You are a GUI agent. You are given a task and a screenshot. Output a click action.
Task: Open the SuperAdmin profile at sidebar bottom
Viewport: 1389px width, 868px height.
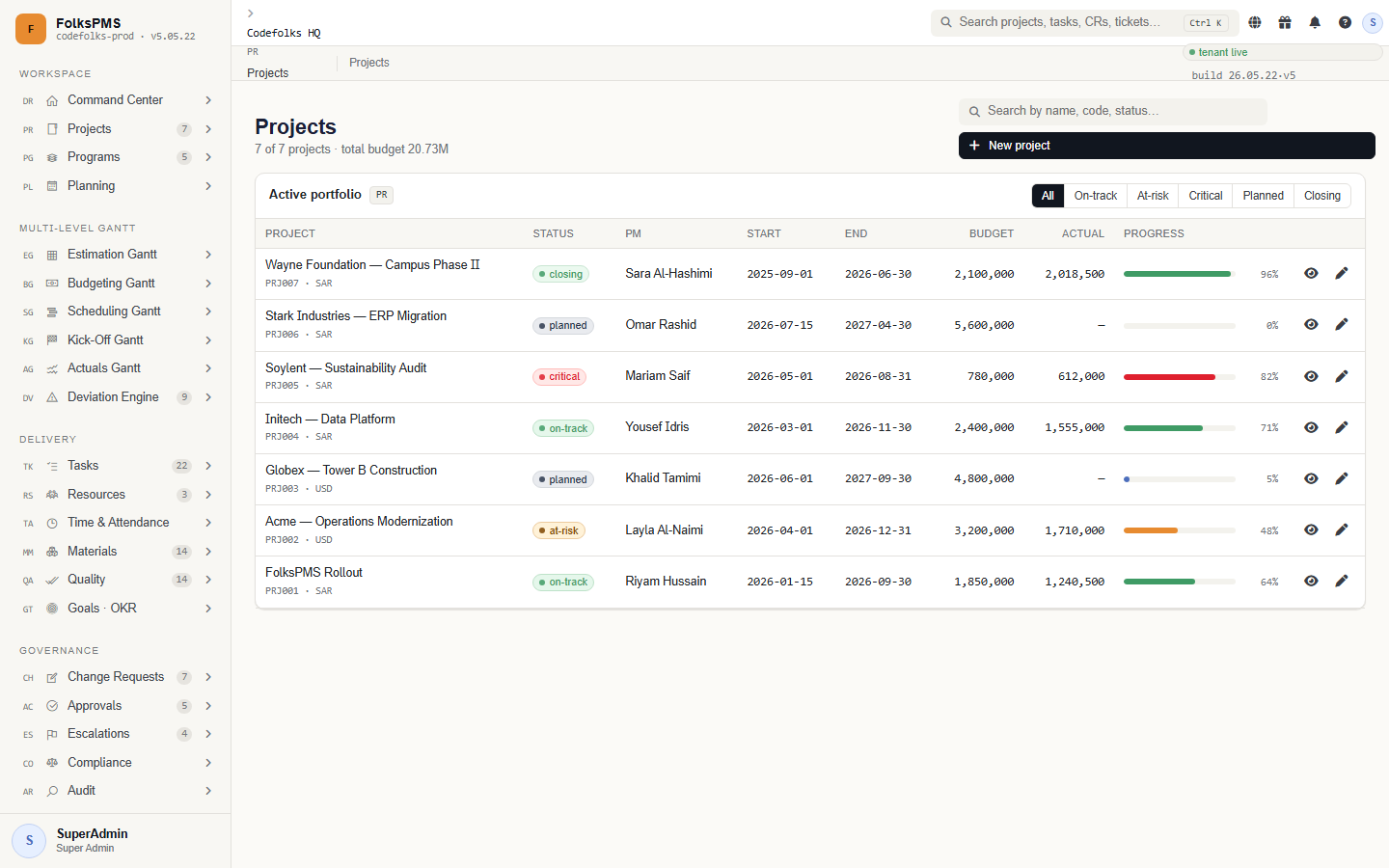coord(116,840)
